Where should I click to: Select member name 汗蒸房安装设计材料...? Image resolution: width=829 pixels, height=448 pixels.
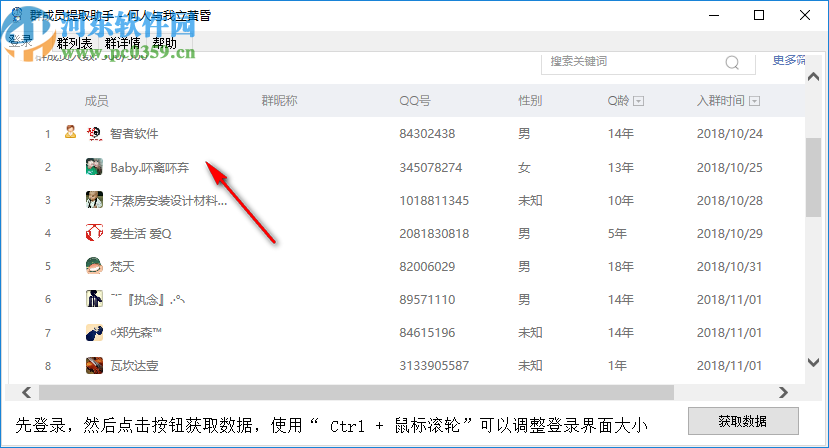[x=169, y=200]
